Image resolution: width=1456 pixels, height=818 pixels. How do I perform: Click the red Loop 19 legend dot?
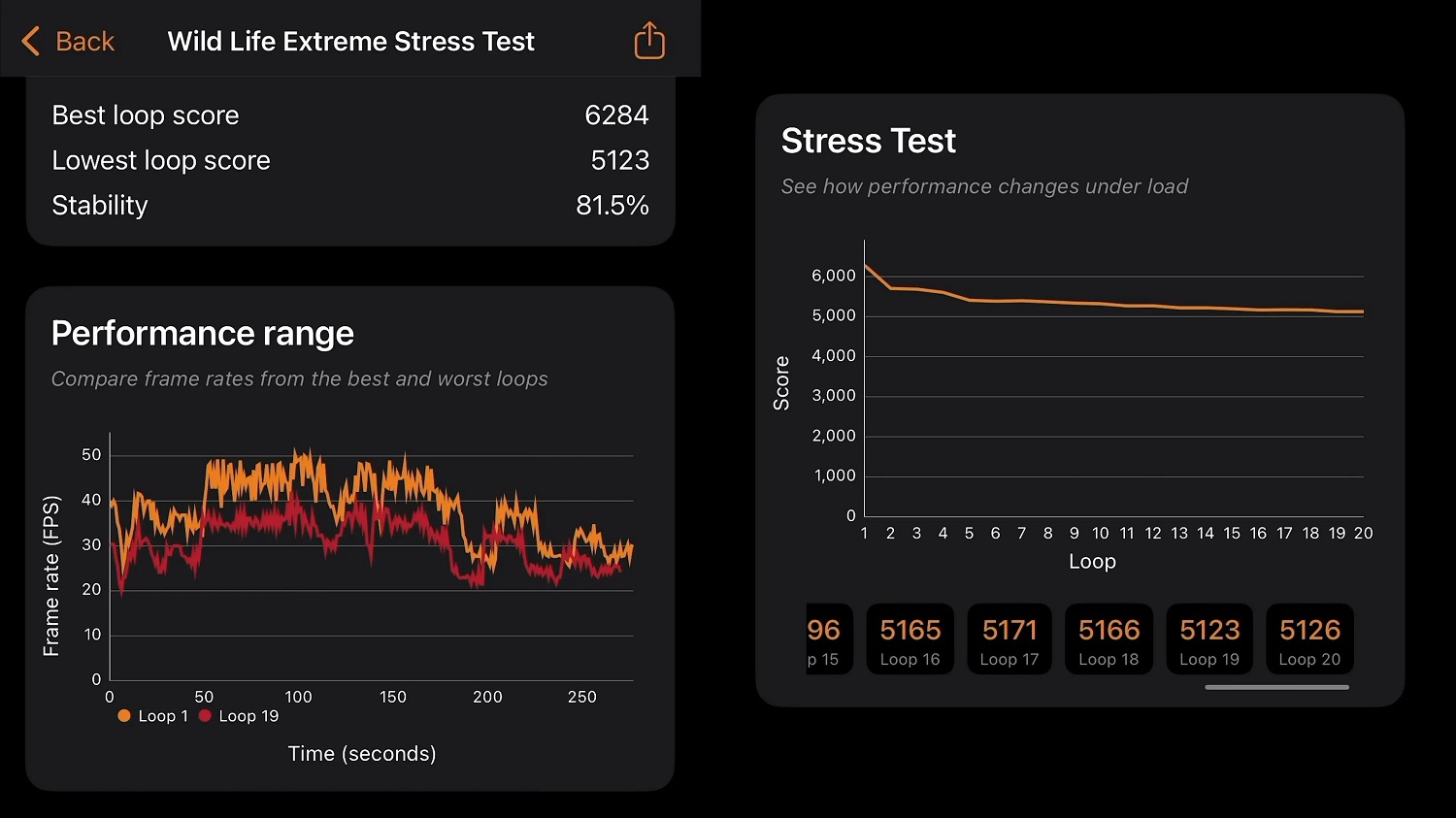[x=205, y=716]
